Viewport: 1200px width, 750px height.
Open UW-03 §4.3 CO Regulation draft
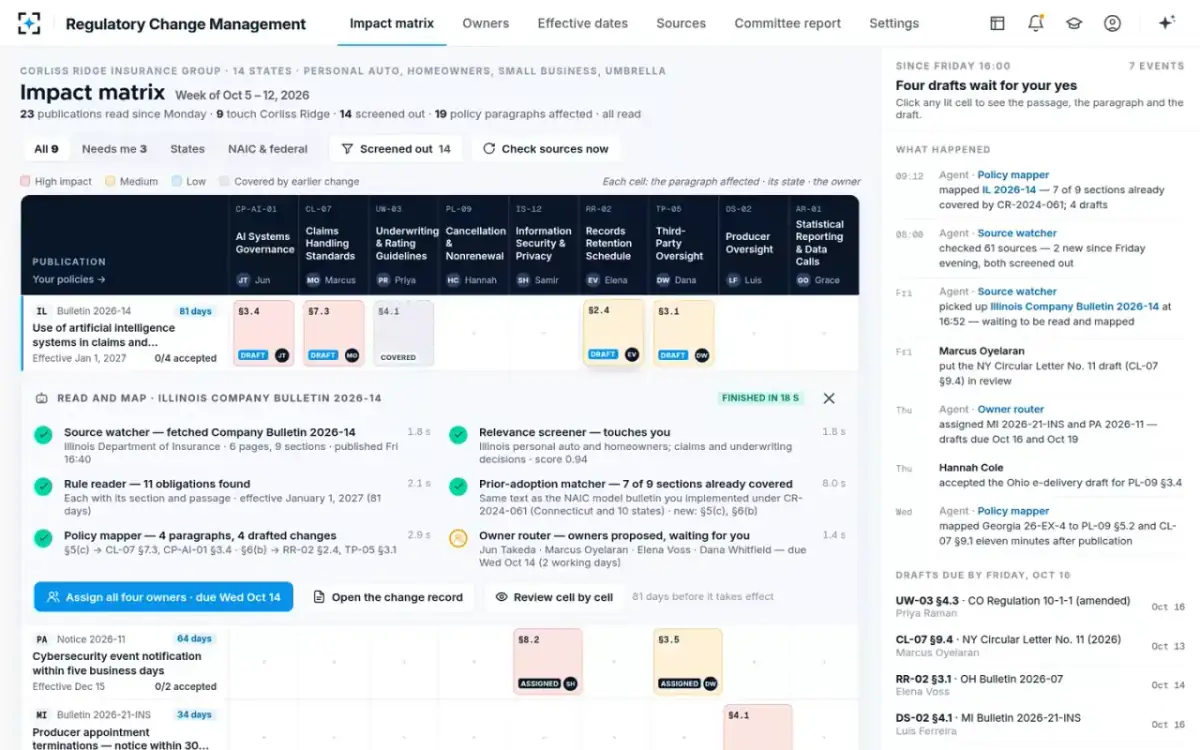pos(1041,607)
